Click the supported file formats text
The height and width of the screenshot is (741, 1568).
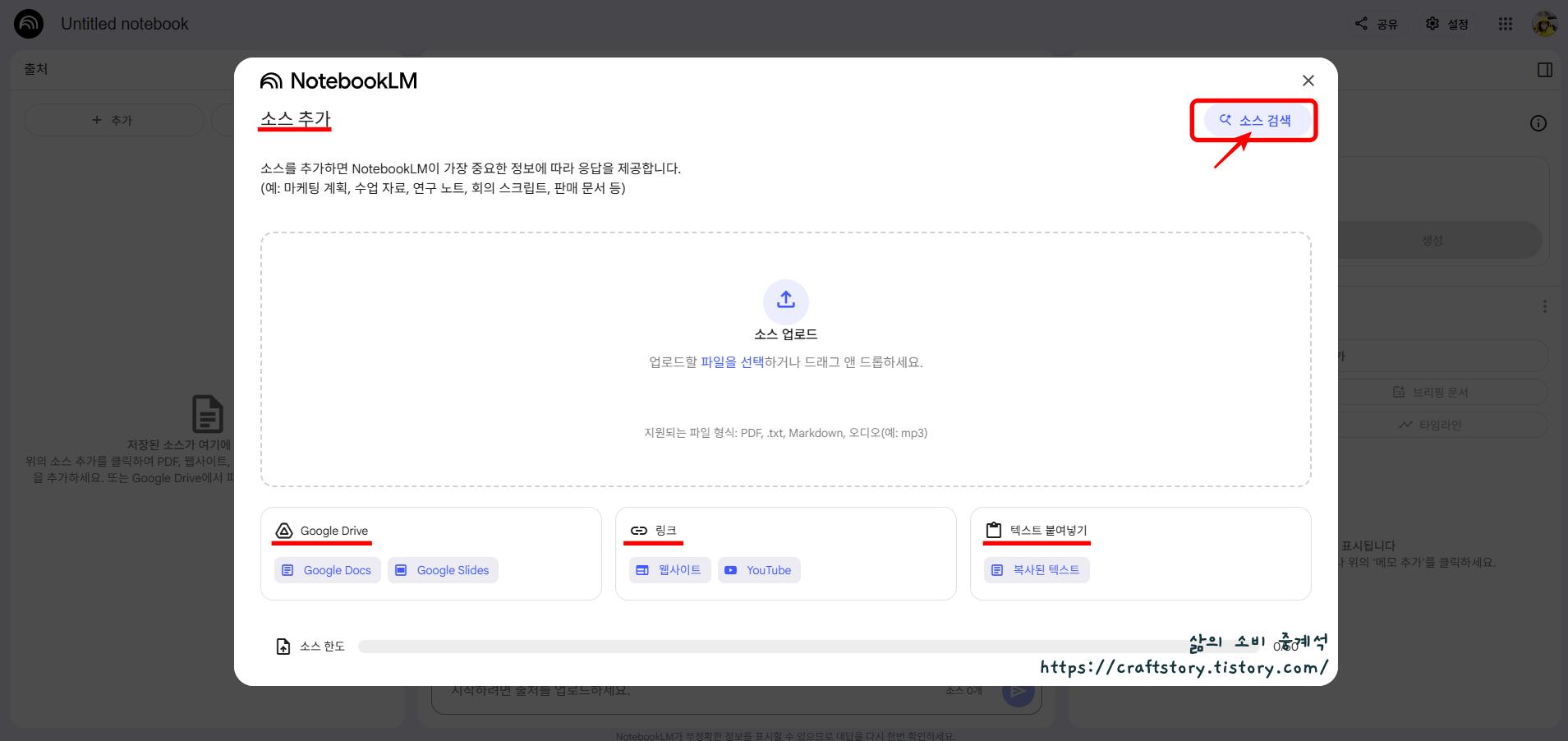[x=786, y=433]
